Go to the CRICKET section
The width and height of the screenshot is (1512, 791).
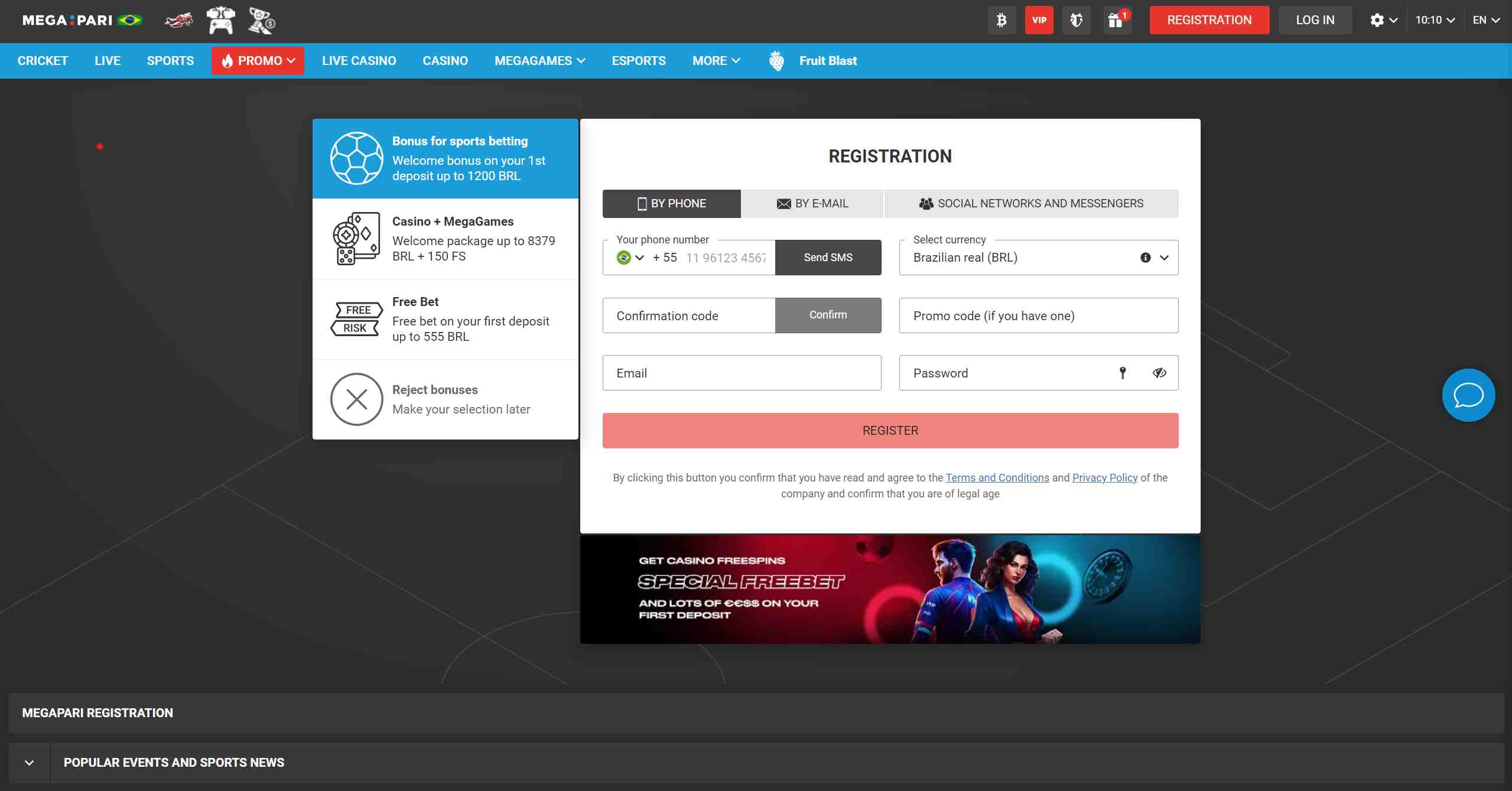(x=43, y=61)
